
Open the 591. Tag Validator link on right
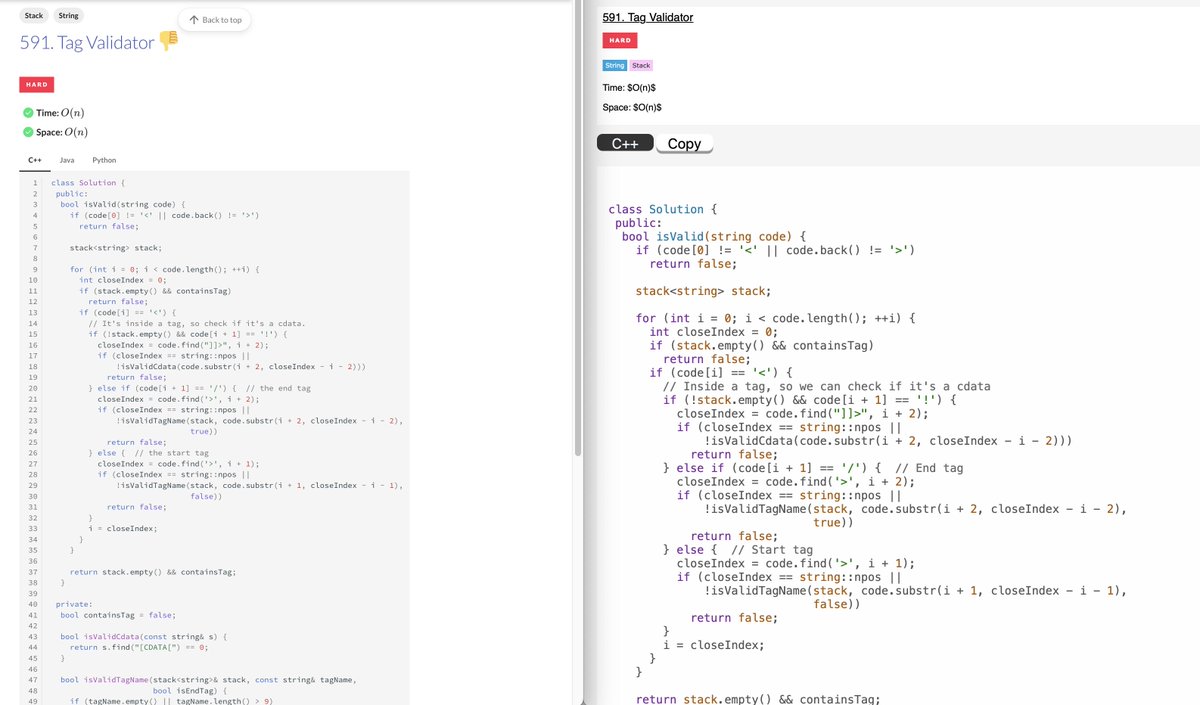point(648,17)
